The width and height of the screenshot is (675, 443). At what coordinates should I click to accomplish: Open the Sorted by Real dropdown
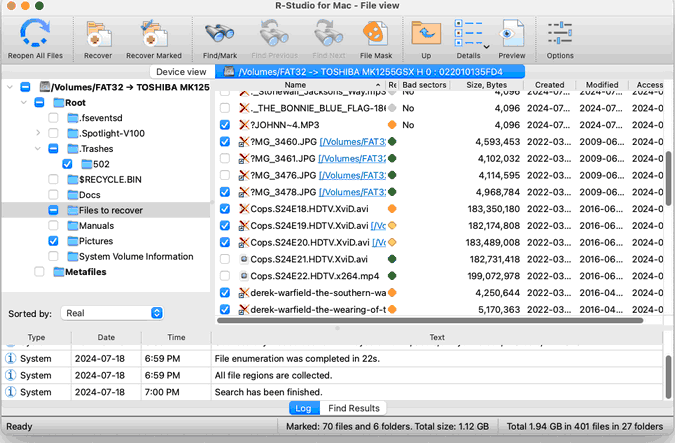tap(112, 313)
